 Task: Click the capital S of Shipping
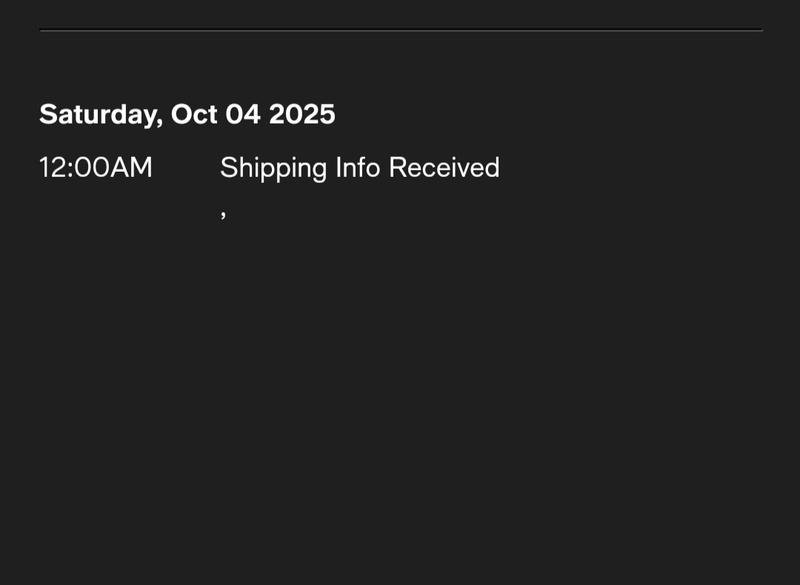coord(228,168)
